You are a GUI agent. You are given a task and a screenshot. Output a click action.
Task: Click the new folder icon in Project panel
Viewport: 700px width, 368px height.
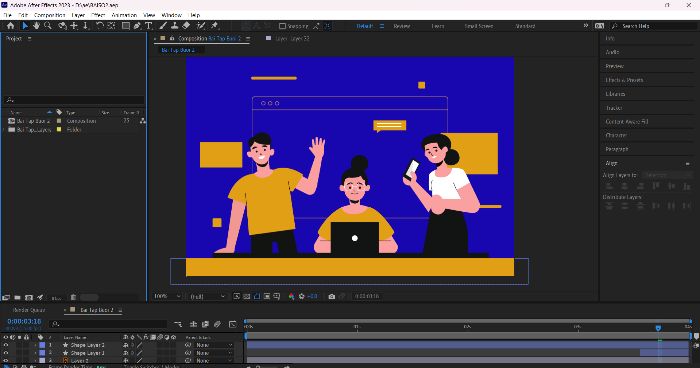pyautogui.click(x=17, y=297)
